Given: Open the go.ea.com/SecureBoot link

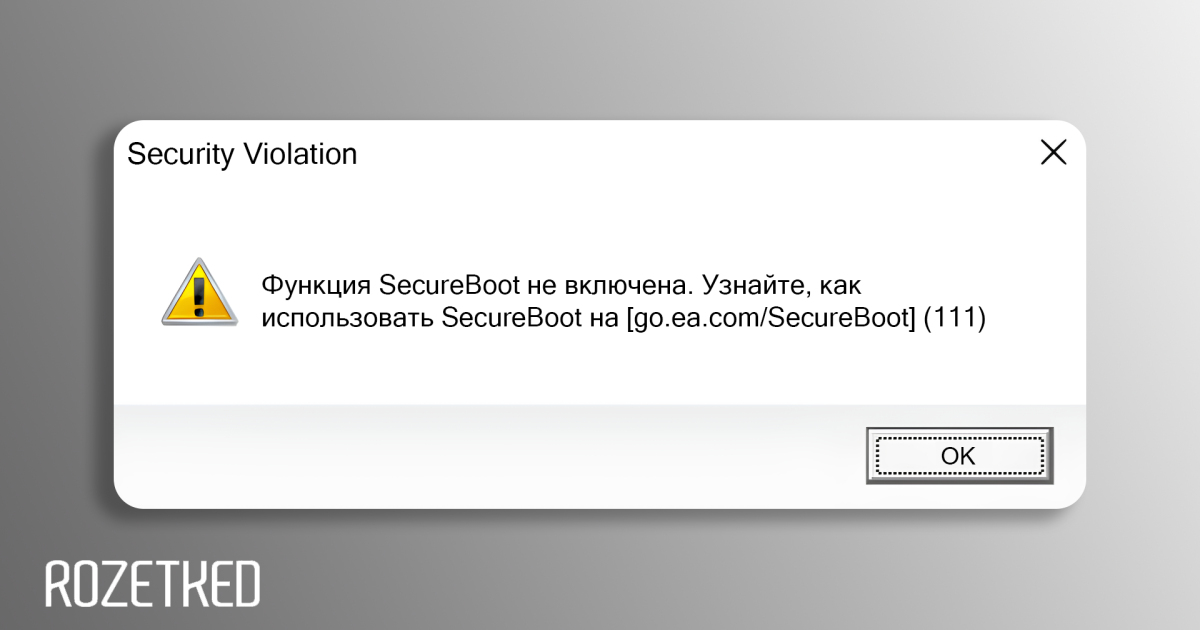Looking at the screenshot, I should (771, 319).
